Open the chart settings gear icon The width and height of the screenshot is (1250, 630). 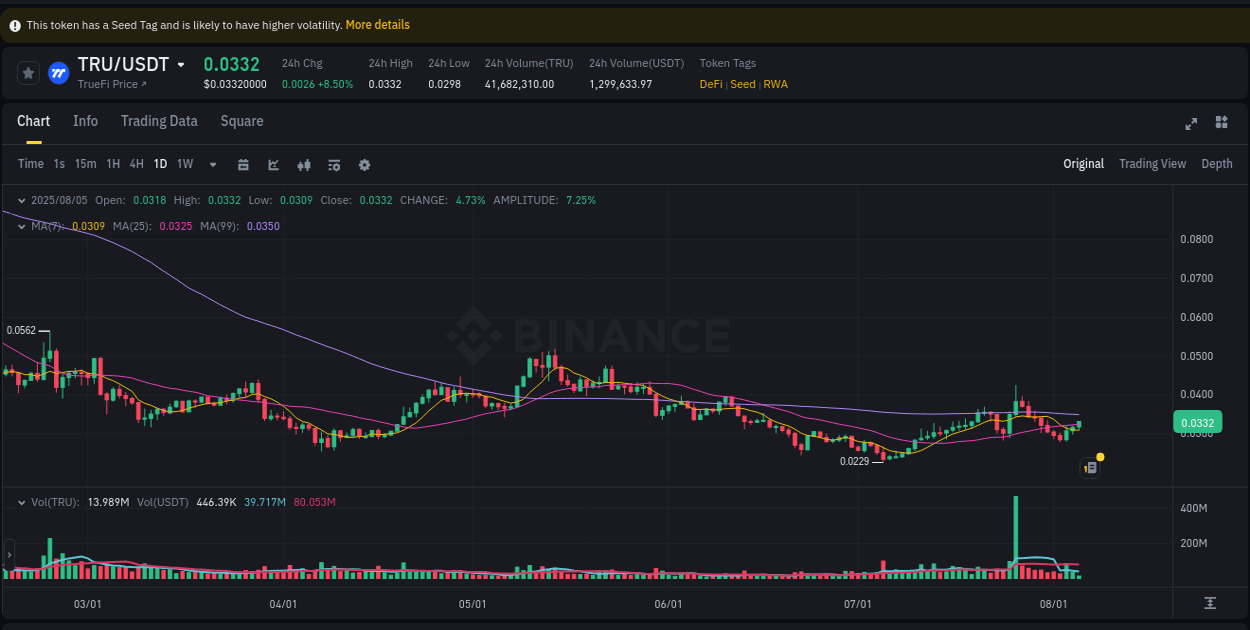pyautogui.click(x=364, y=164)
